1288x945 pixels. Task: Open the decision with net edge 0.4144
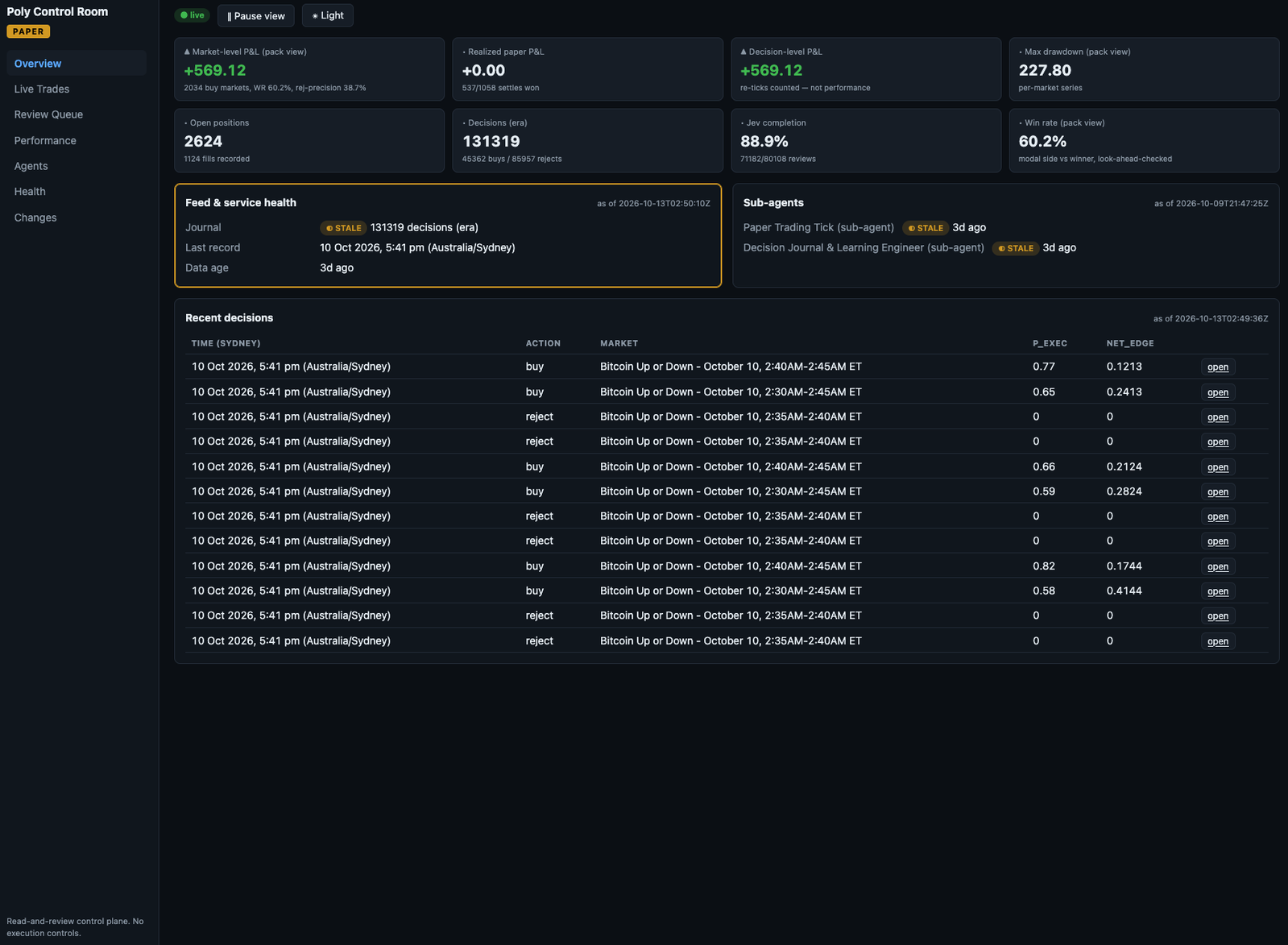[x=1218, y=591]
